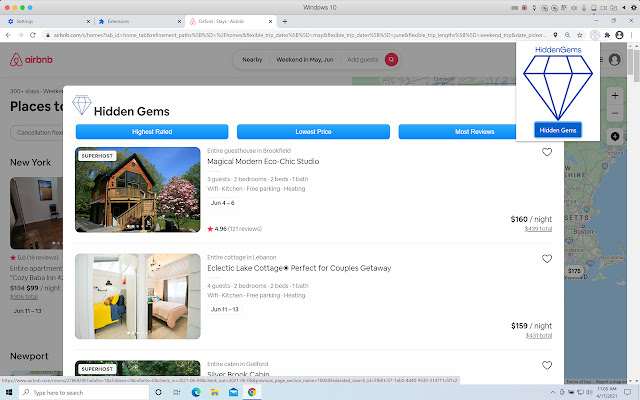This screenshot has height=400, width=640.
Task: Sort listings by Most Reviews
Action: [458, 132]
